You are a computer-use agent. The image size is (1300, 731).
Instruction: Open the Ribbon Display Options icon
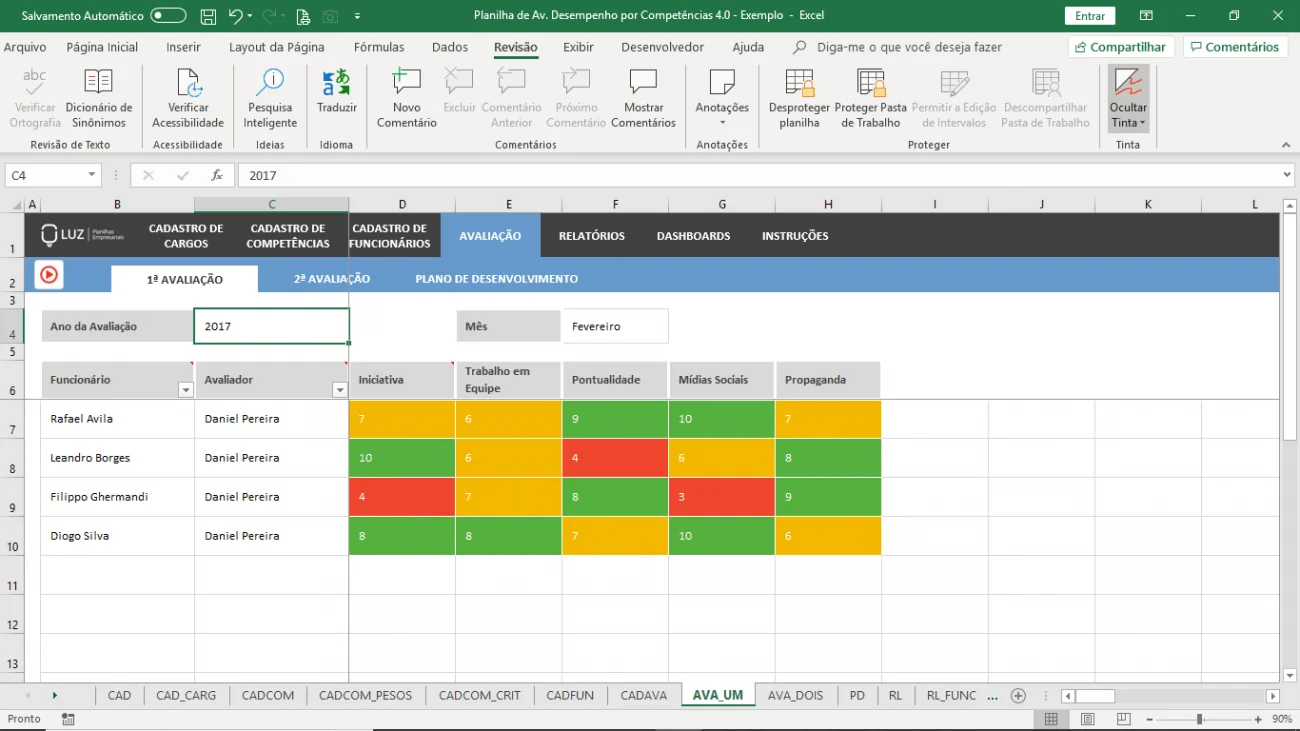point(1146,16)
